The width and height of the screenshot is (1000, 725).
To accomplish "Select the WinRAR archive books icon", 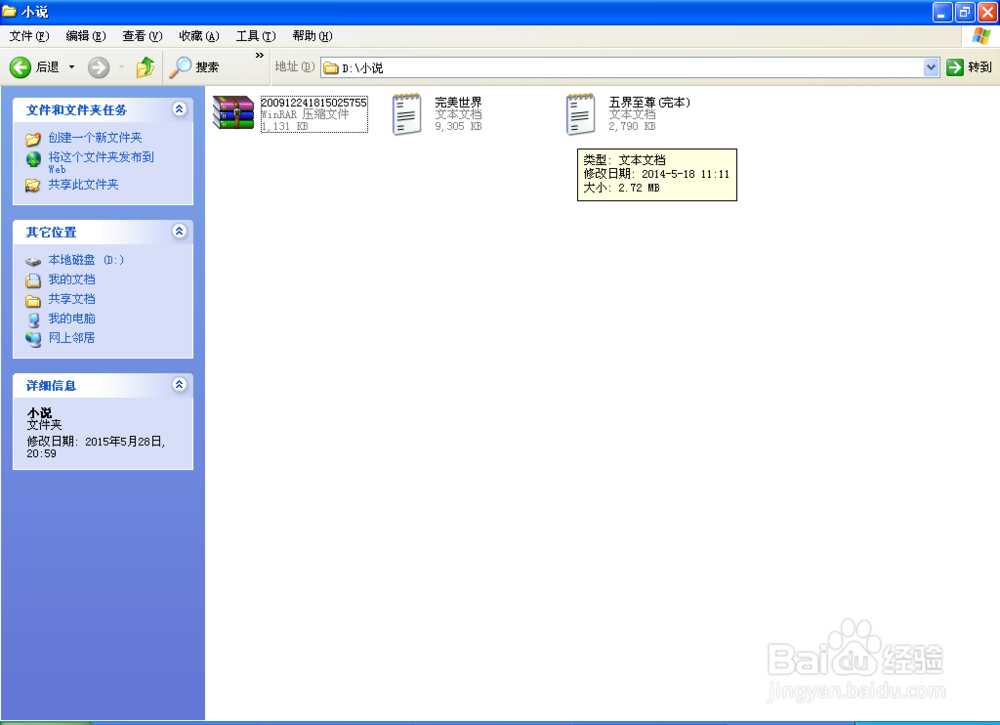I will point(233,113).
